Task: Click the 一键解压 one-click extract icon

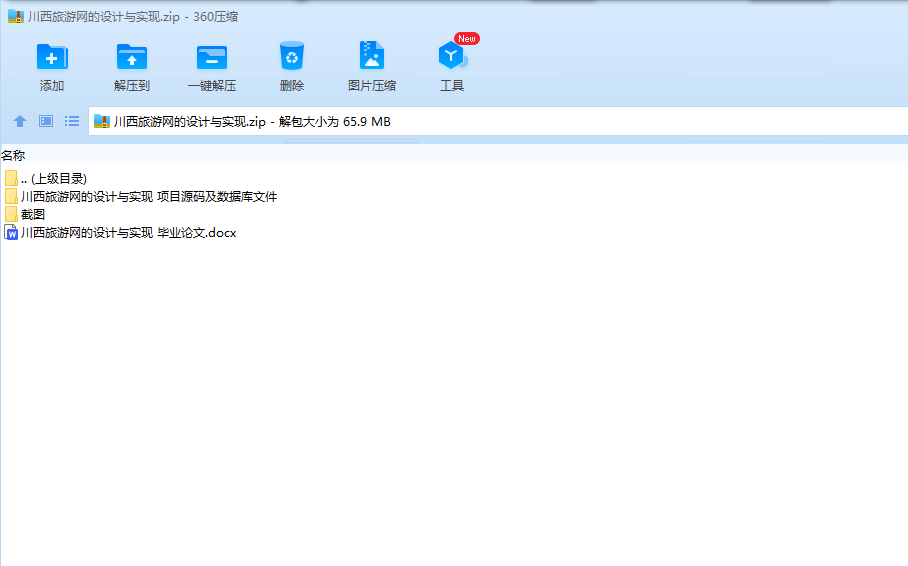Action: coord(212,57)
